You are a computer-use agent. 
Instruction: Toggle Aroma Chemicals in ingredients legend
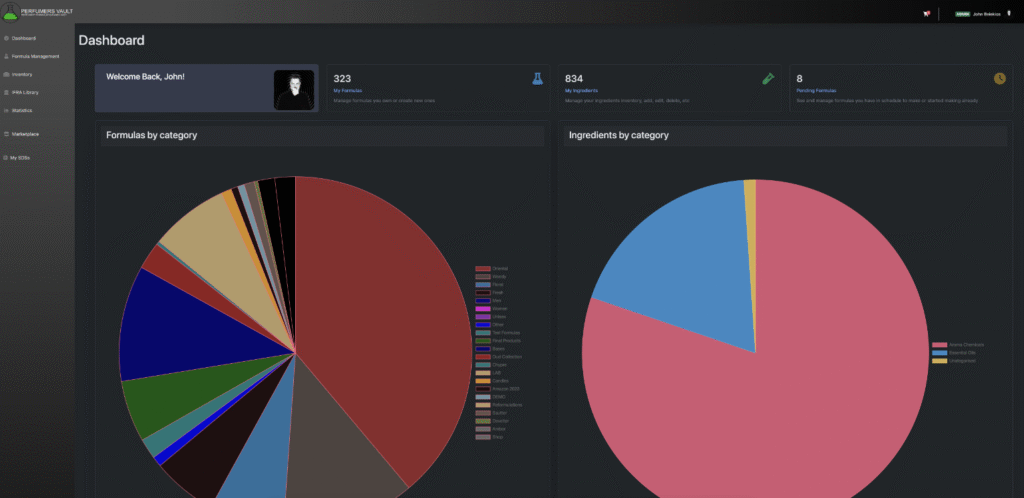(958, 345)
